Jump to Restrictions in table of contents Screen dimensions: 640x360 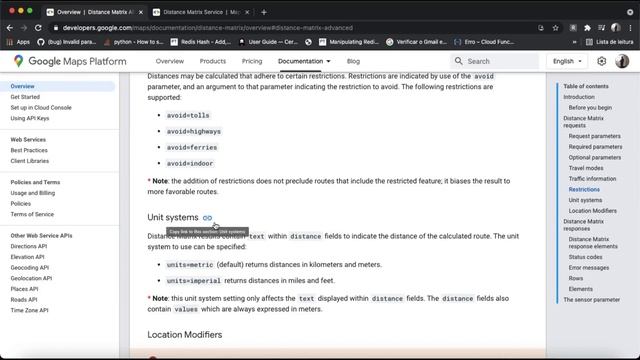tap(584, 189)
